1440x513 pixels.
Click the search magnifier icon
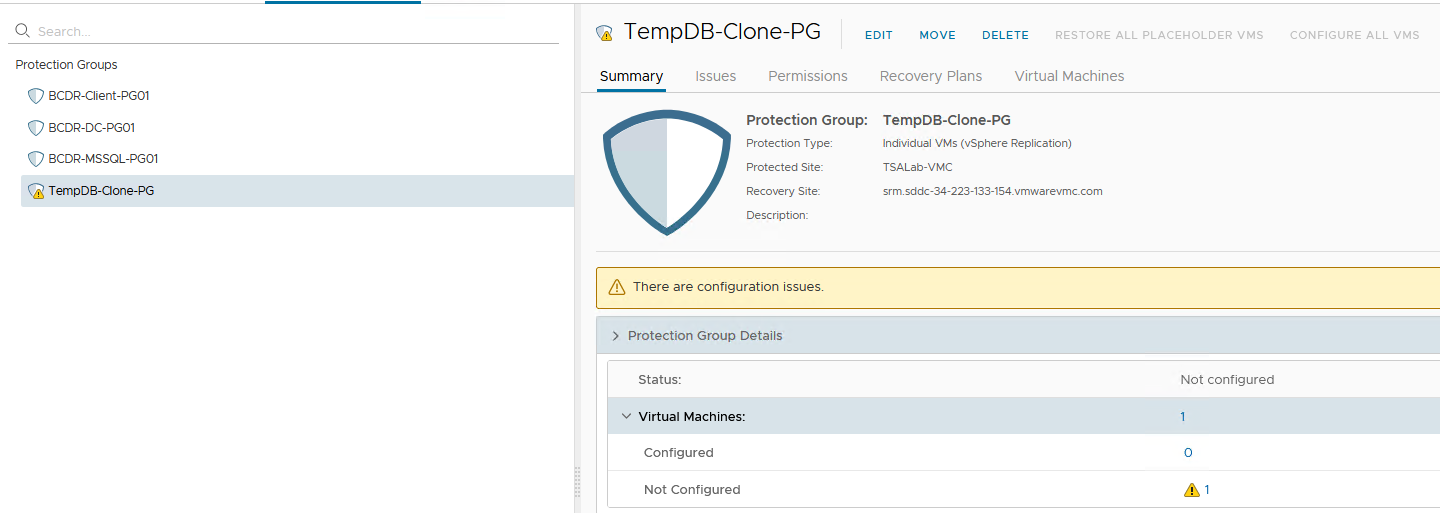[x=23, y=31]
